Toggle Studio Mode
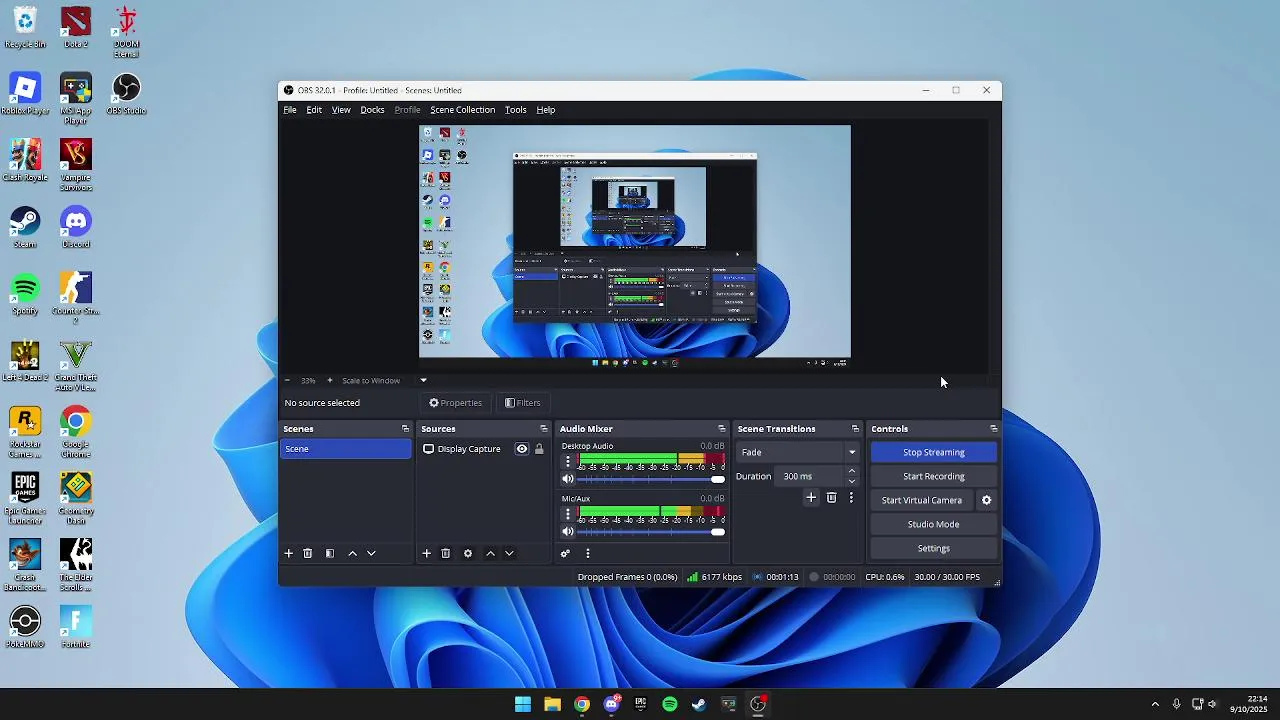 pyautogui.click(x=933, y=524)
